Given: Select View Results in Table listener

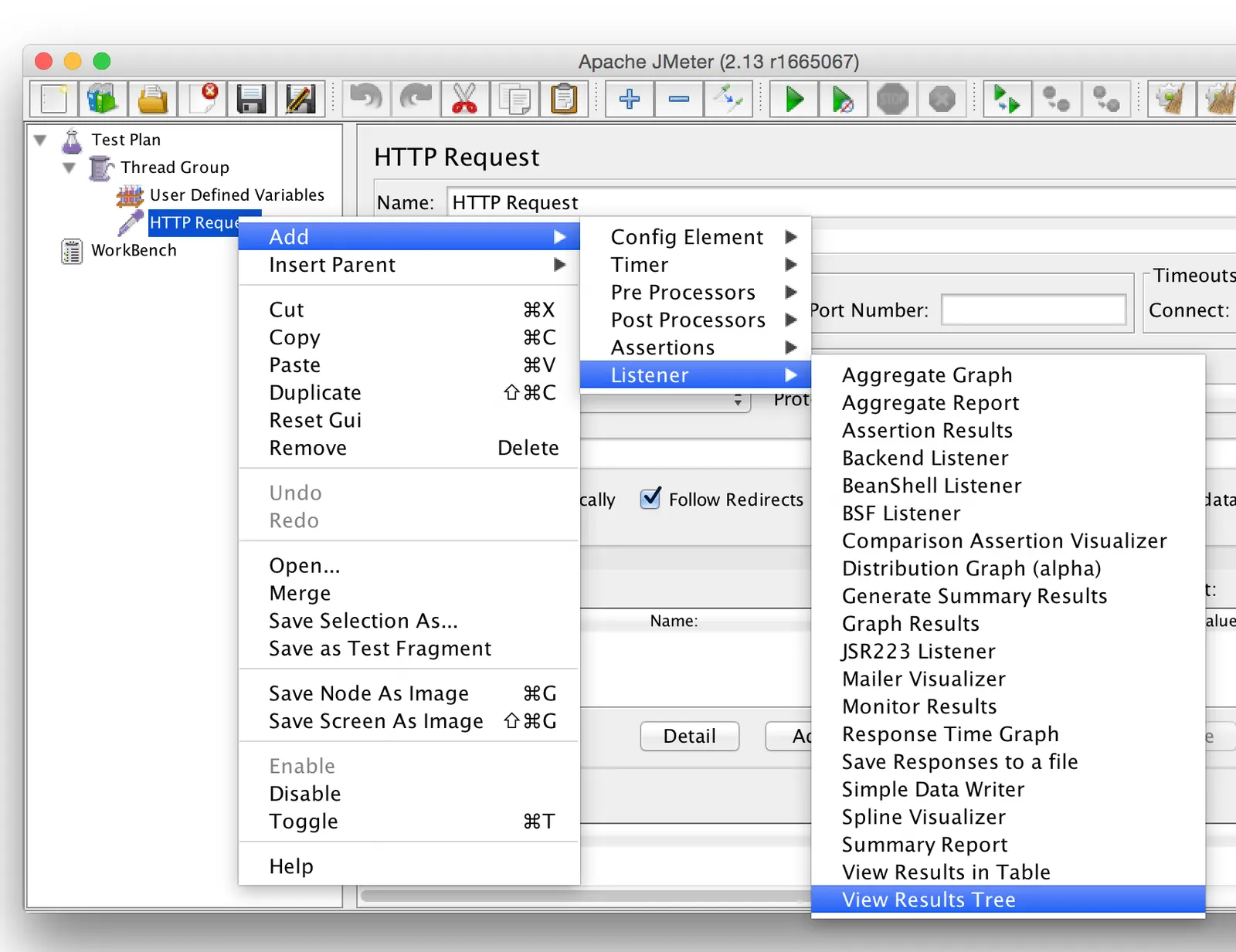Looking at the screenshot, I should (1008, 872).
